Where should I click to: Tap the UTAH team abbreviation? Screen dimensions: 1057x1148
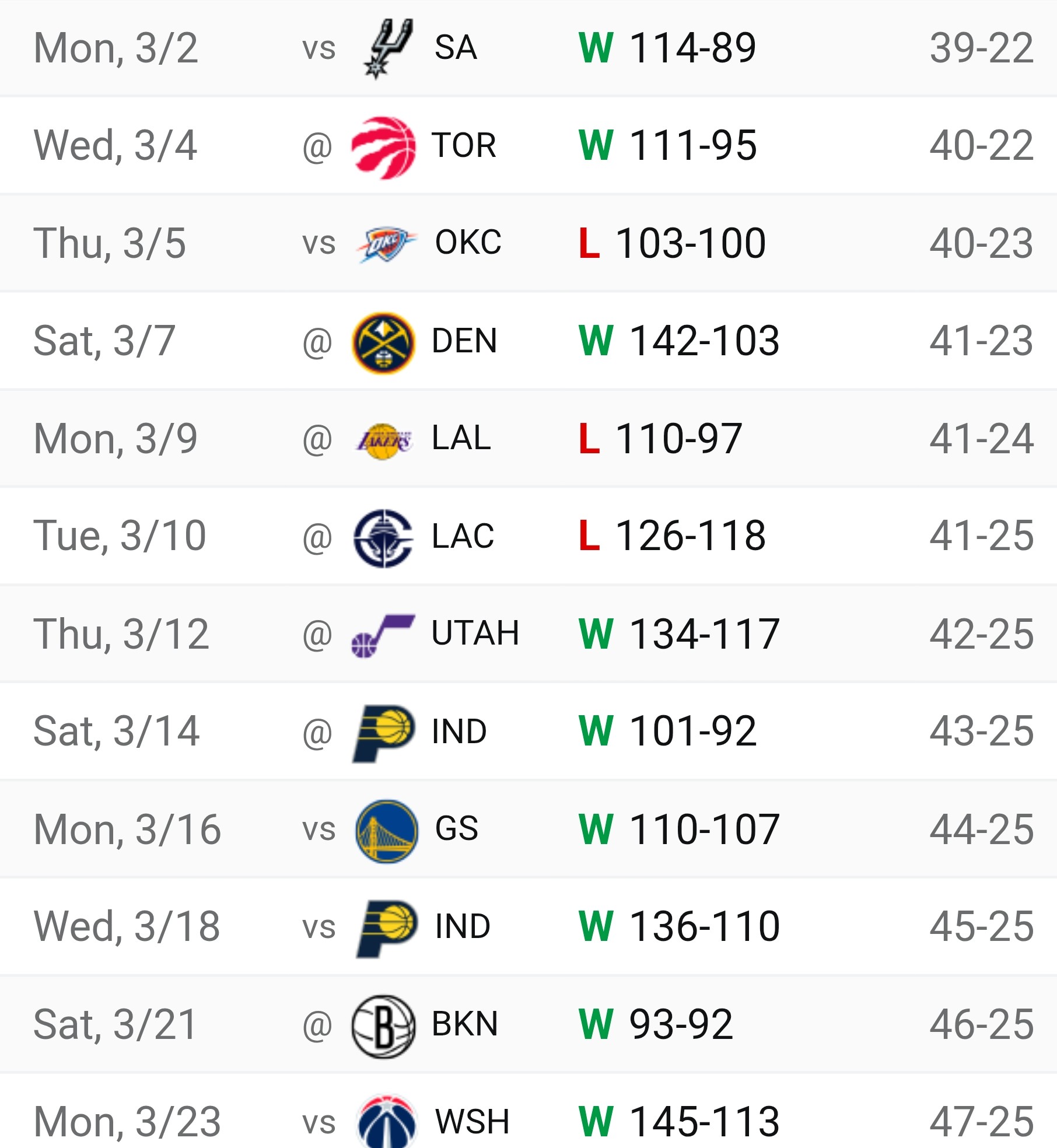[475, 633]
